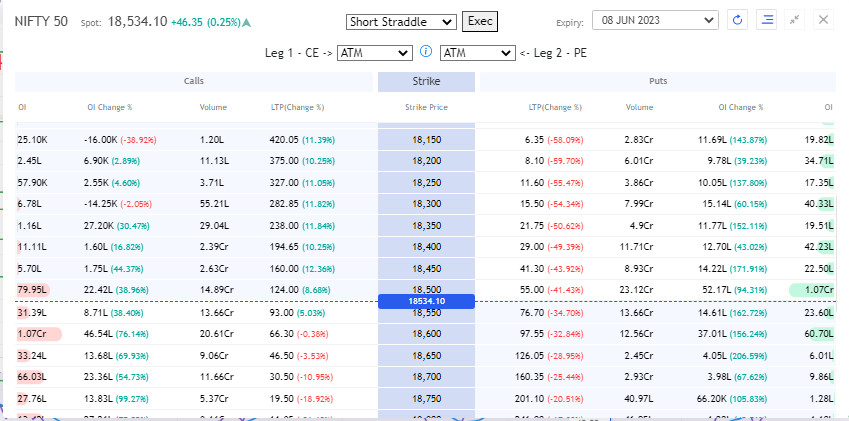Select the 18,200 strike price cell
The height and width of the screenshot is (421, 849).
[426, 161]
